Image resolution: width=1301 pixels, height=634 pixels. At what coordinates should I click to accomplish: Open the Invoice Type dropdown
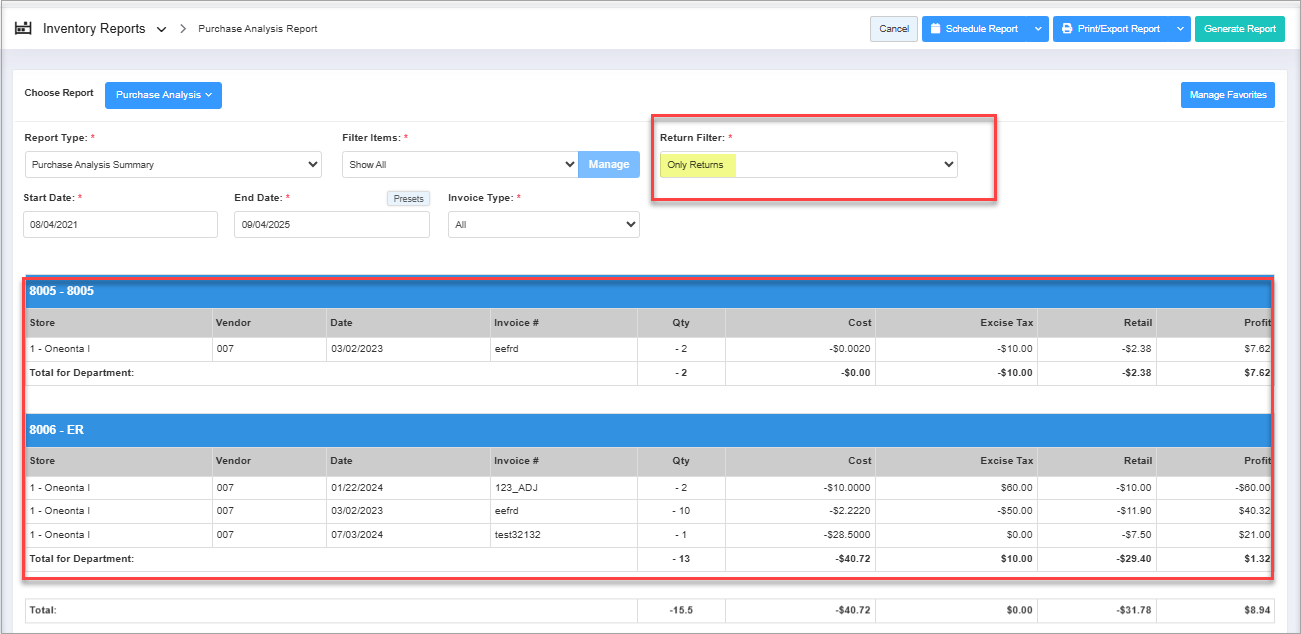tap(544, 225)
